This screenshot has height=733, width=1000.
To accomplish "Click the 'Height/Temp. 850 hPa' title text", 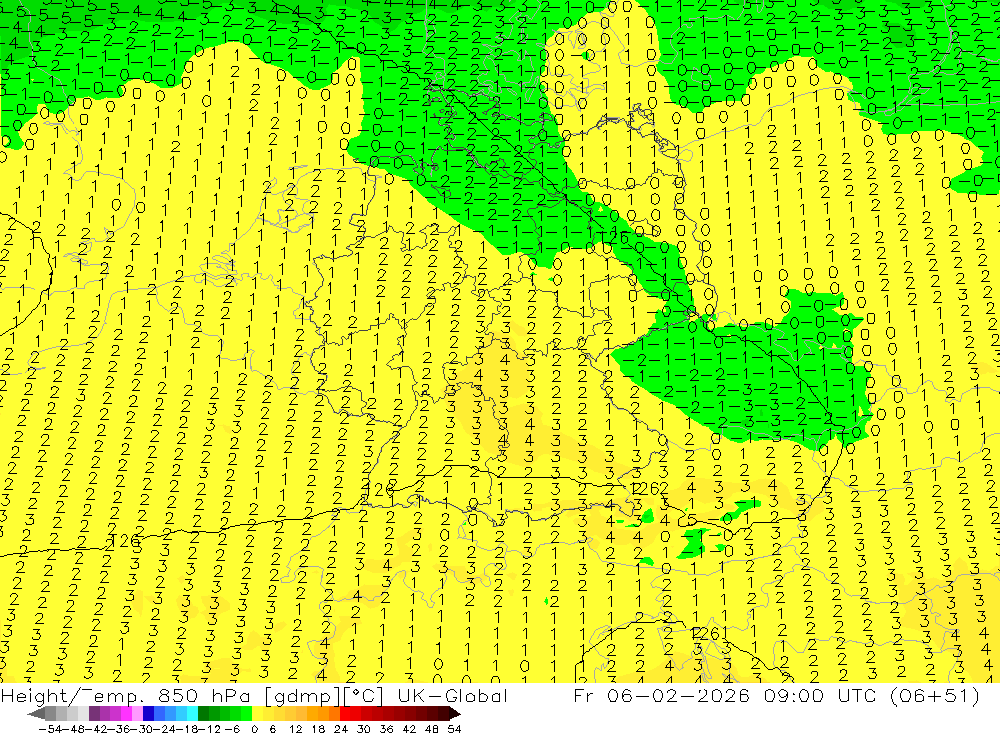I will pyautogui.click(x=128, y=695).
